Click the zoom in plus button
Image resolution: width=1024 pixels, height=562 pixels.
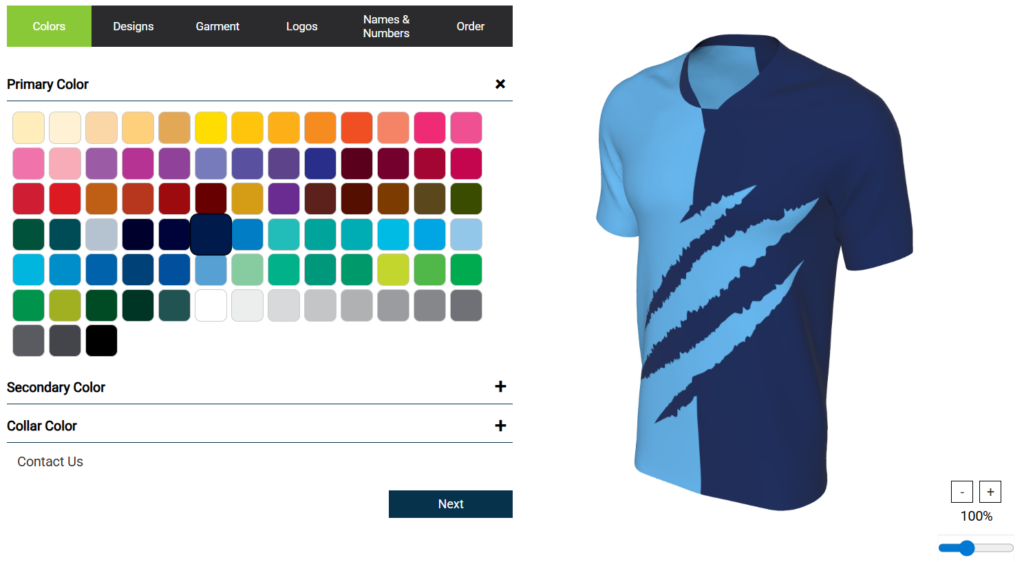click(990, 492)
